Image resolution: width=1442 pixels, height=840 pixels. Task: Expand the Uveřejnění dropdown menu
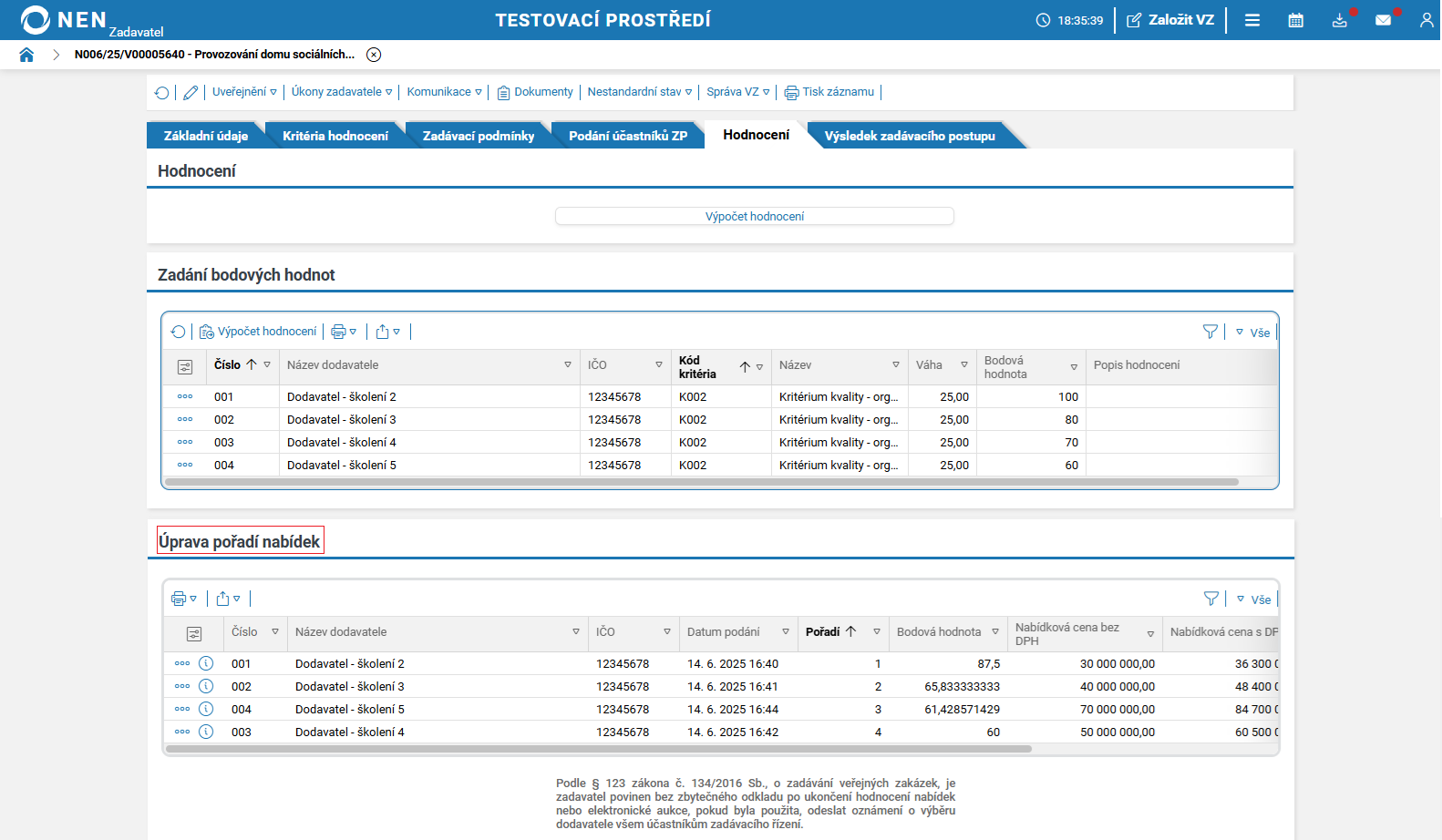[244, 92]
